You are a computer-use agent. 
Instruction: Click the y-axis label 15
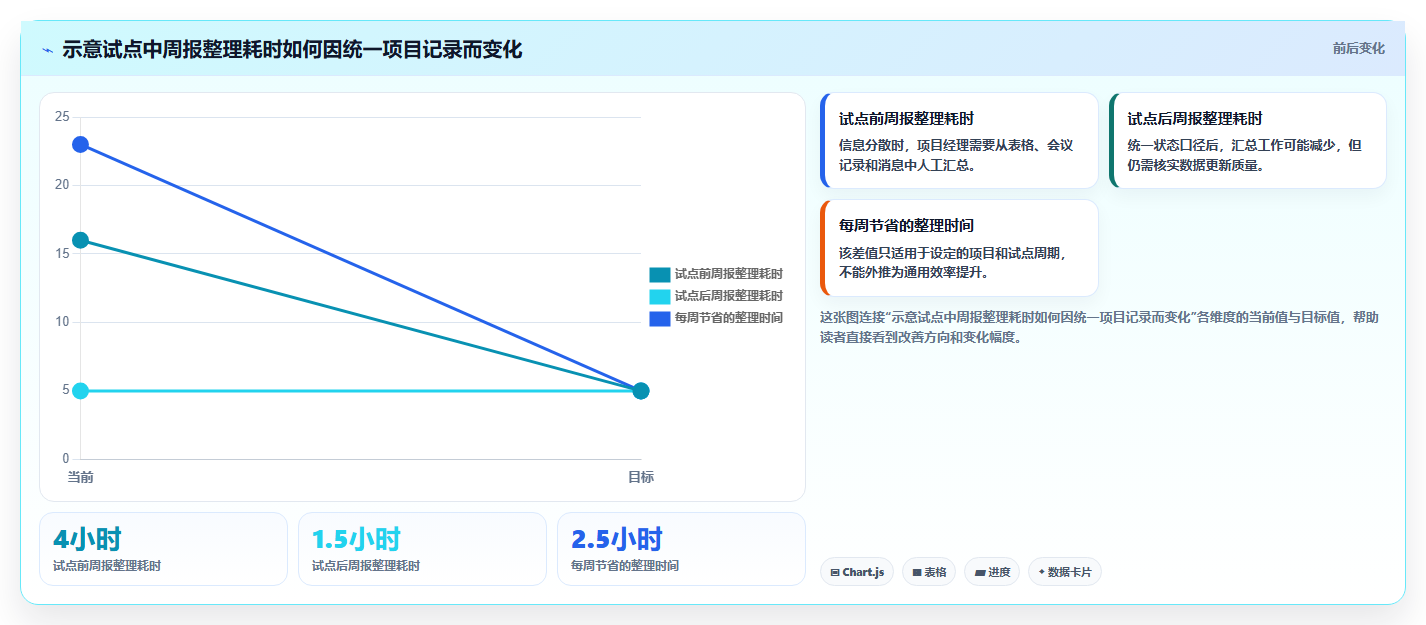tap(62, 254)
